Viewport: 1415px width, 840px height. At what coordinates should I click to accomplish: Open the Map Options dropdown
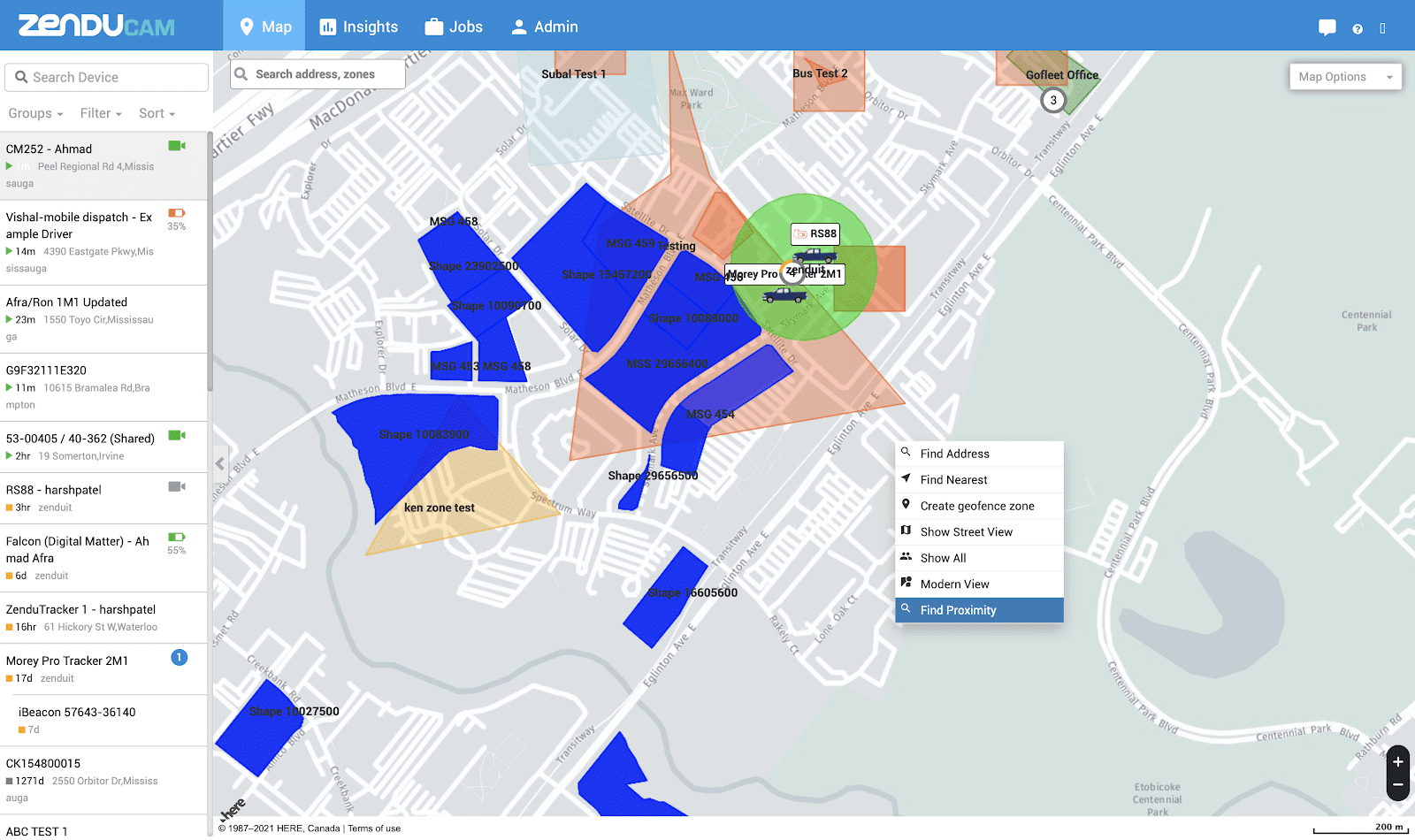tap(1344, 77)
